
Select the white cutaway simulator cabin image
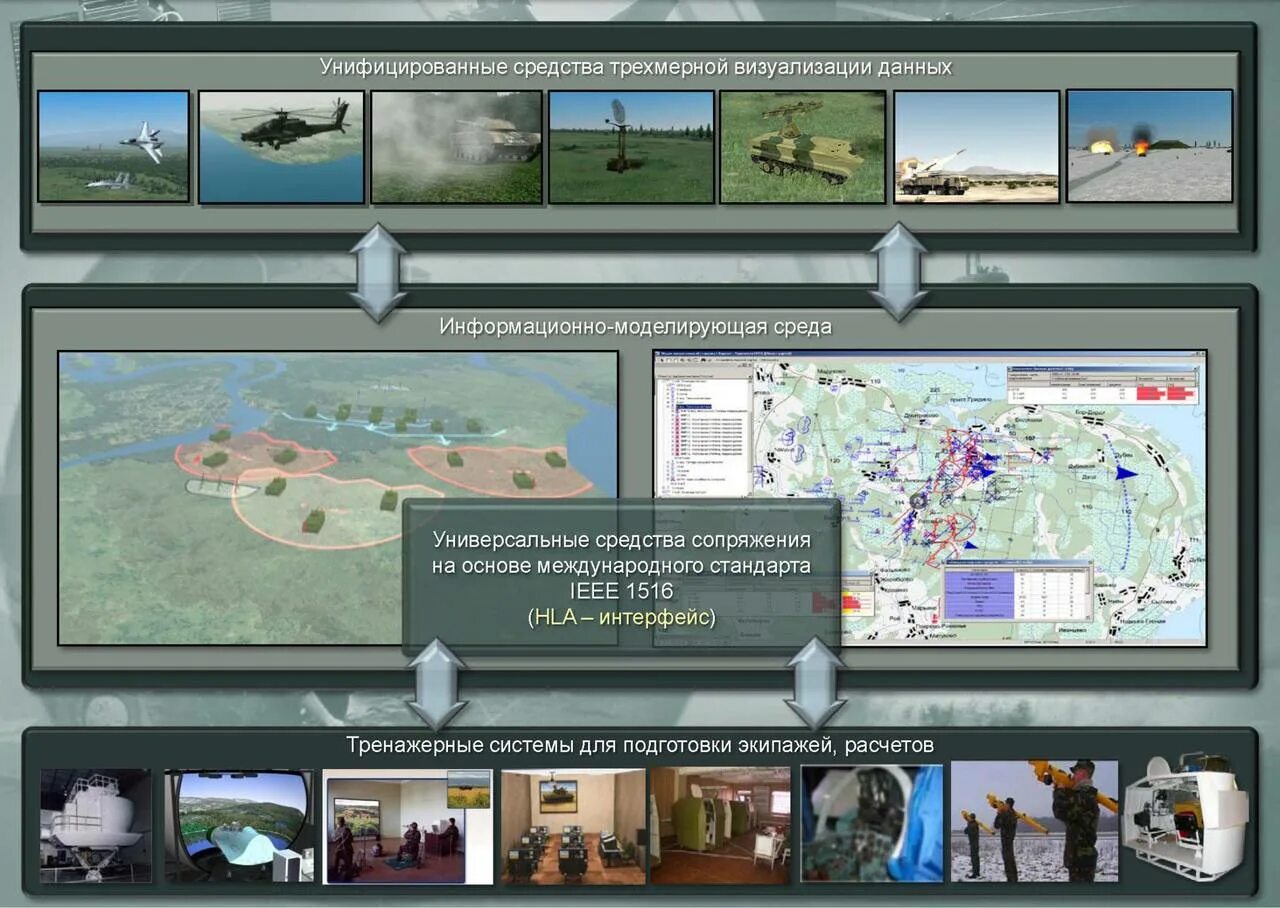(x=1186, y=818)
